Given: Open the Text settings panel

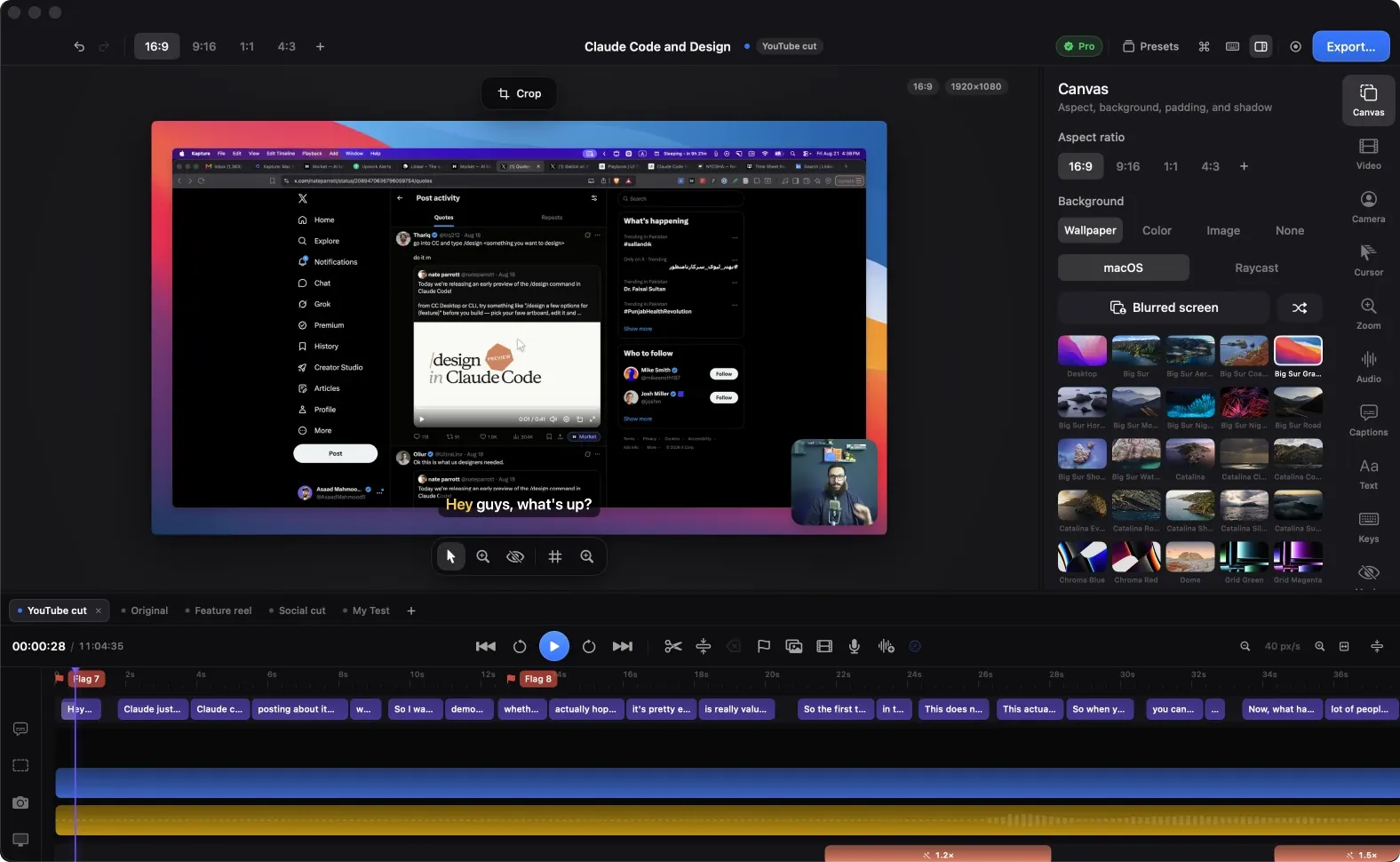Looking at the screenshot, I should coord(1368,474).
